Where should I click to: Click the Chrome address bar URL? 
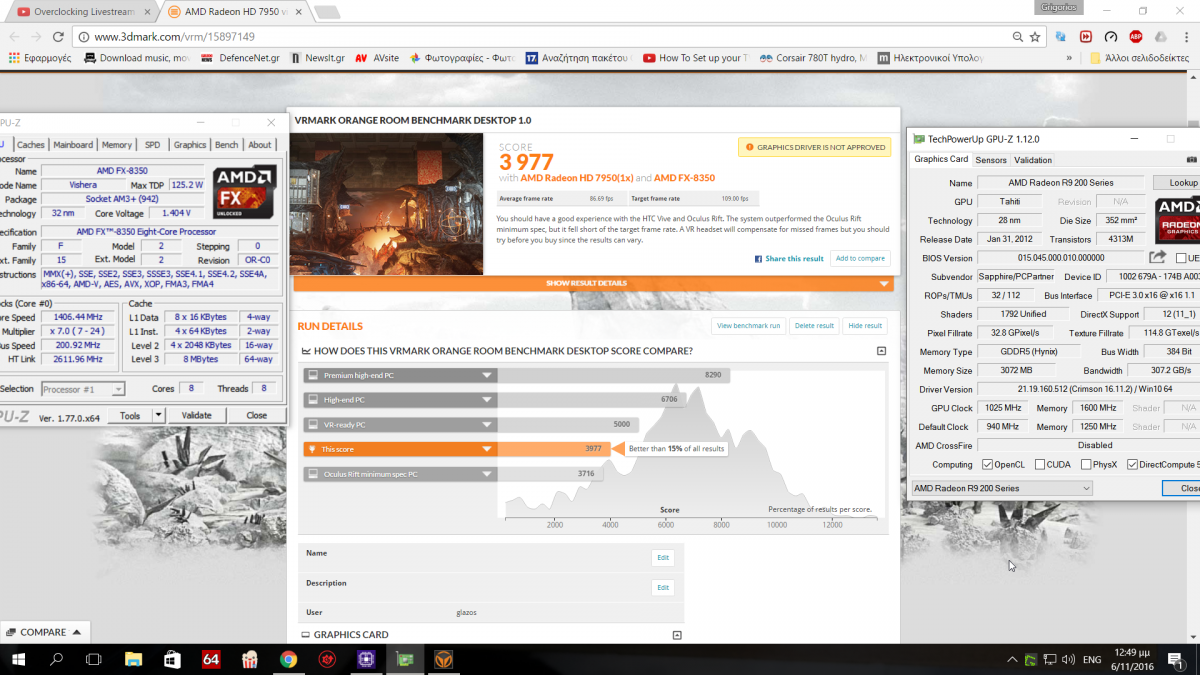click(x=174, y=37)
